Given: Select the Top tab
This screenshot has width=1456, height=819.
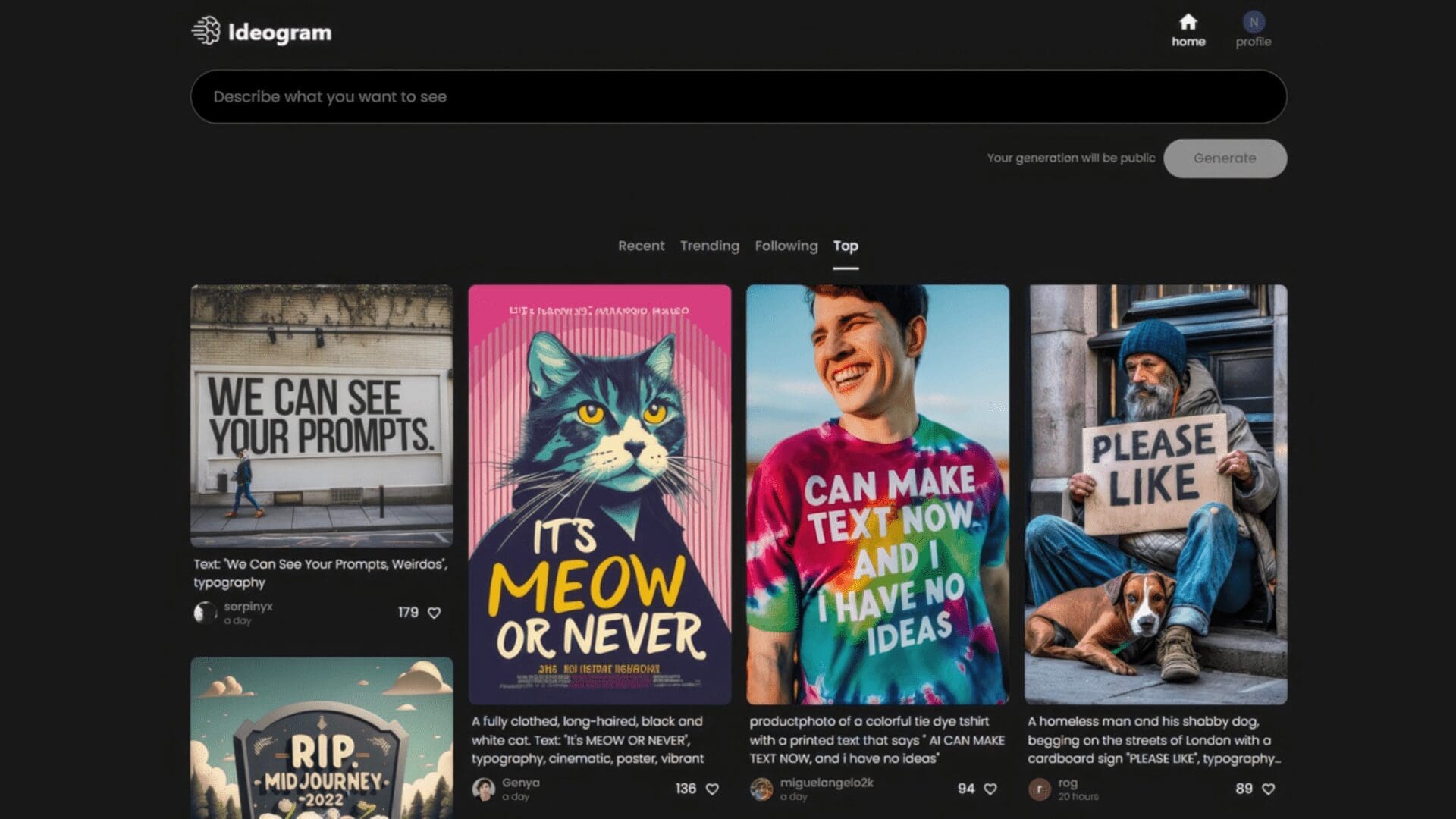Looking at the screenshot, I should [x=846, y=246].
